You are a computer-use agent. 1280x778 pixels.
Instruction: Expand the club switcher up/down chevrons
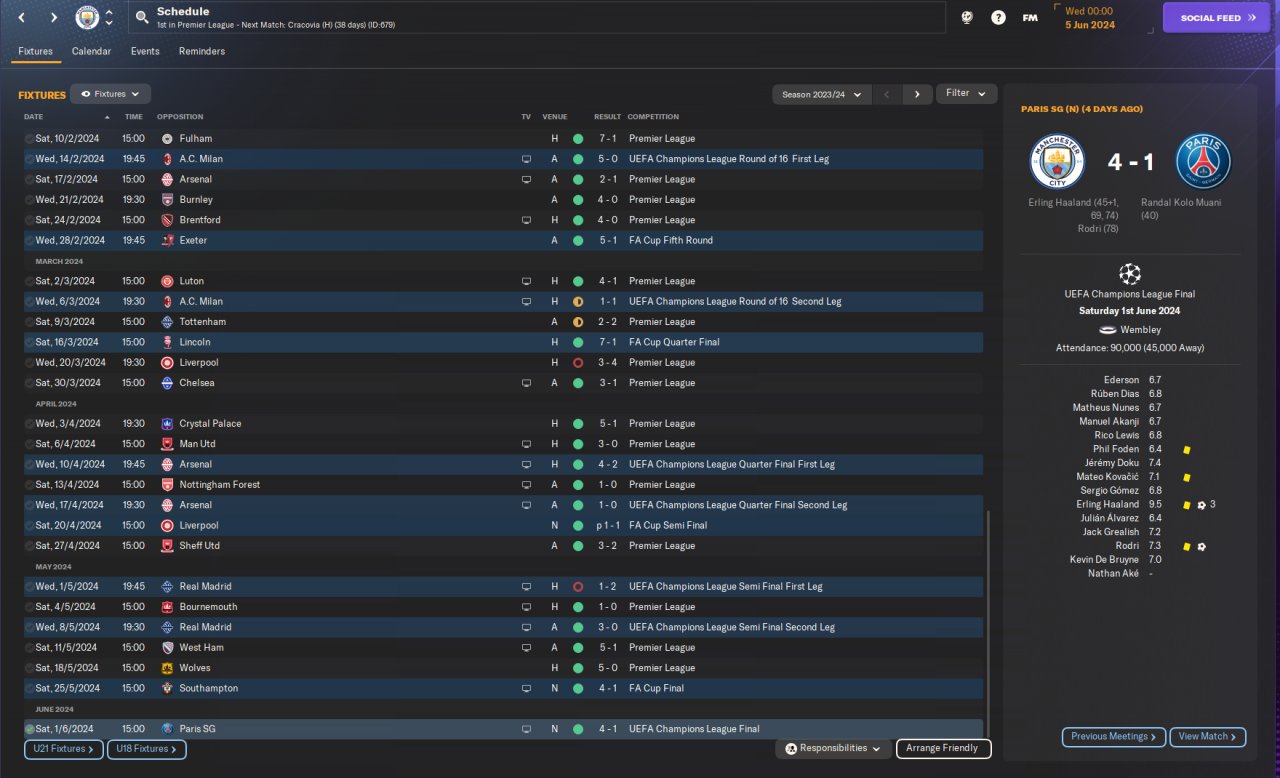(x=109, y=17)
